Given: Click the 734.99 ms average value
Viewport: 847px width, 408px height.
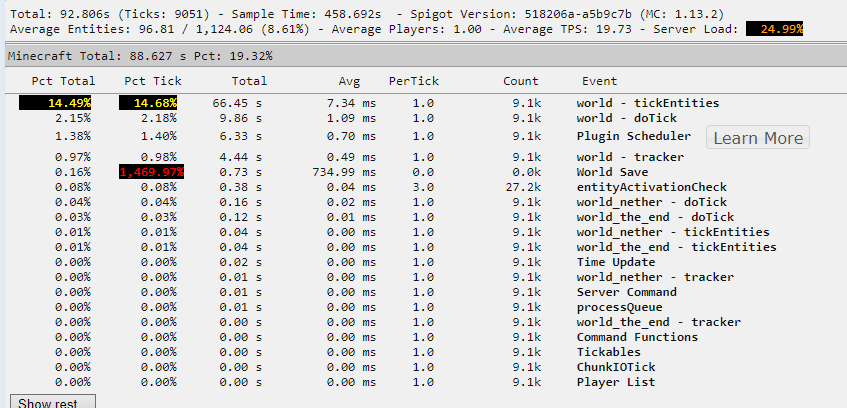Looking at the screenshot, I should point(345,172).
